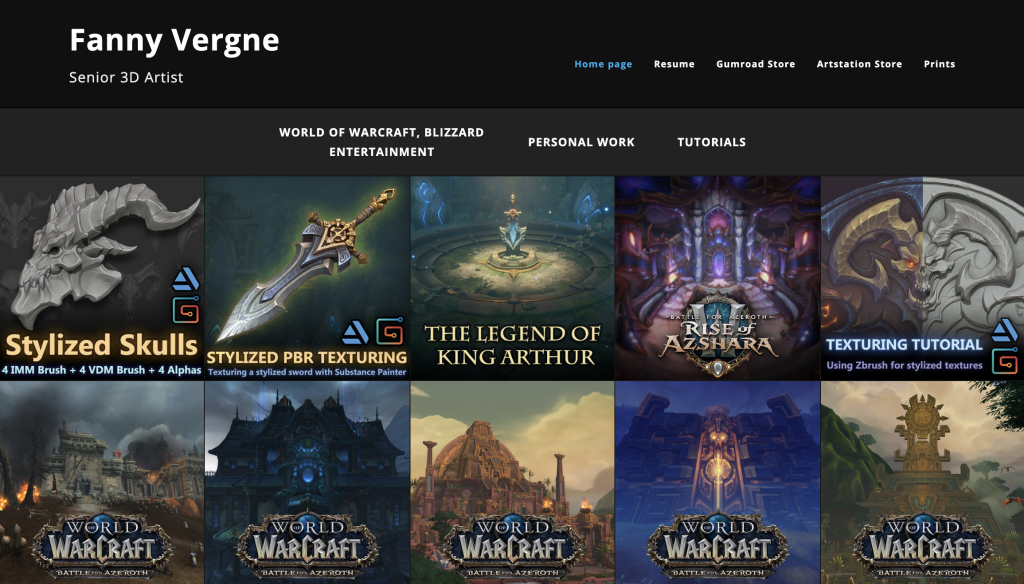
Task: Open the dark manor Warcraft thumbnail
Action: [x=307, y=483]
